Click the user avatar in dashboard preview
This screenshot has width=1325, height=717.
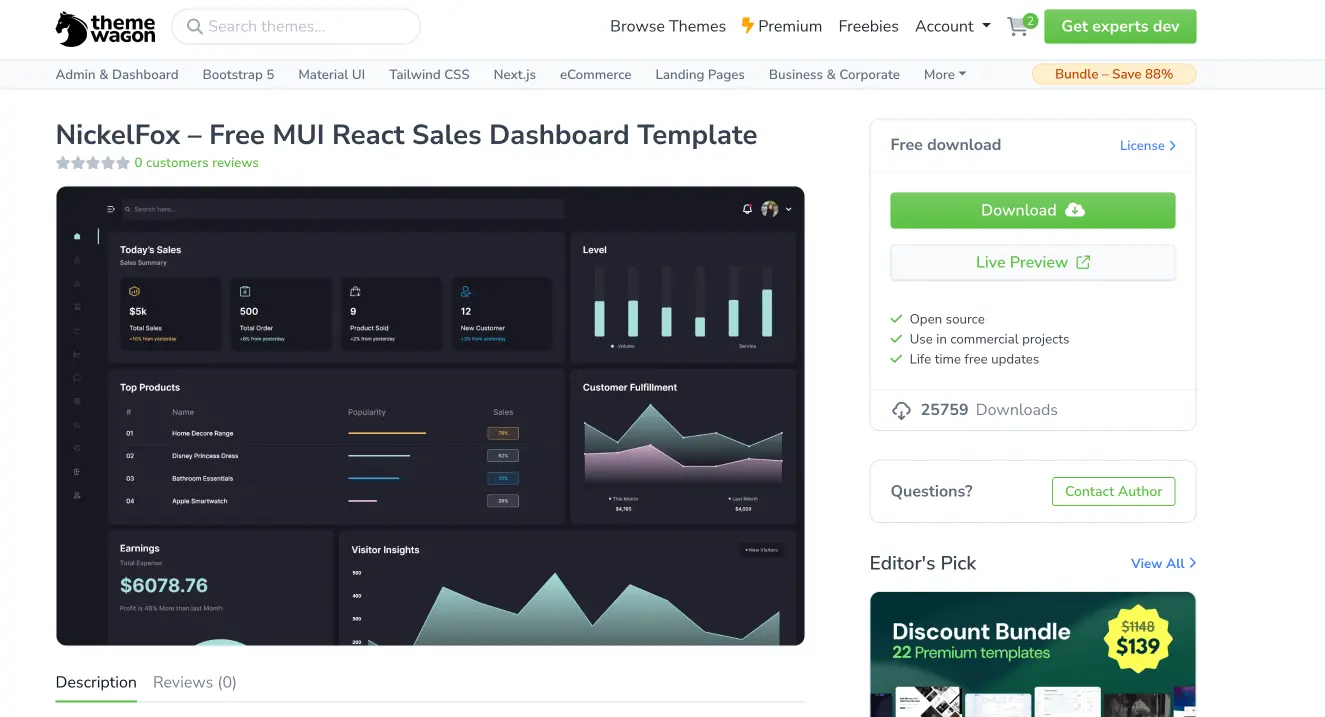(x=769, y=209)
